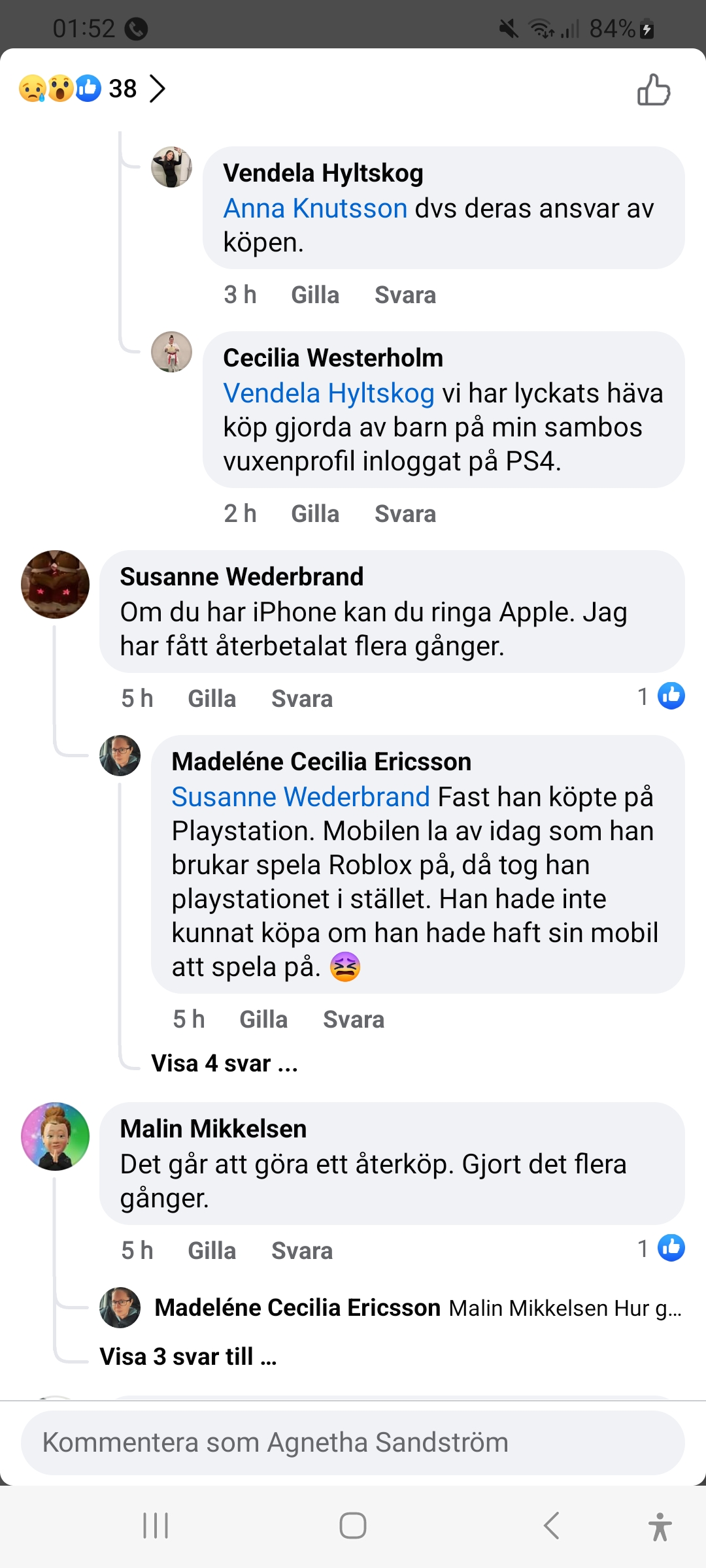Open the Anna Knutsson mention link
The height and width of the screenshot is (1568, 706).
tap(316, 209)
